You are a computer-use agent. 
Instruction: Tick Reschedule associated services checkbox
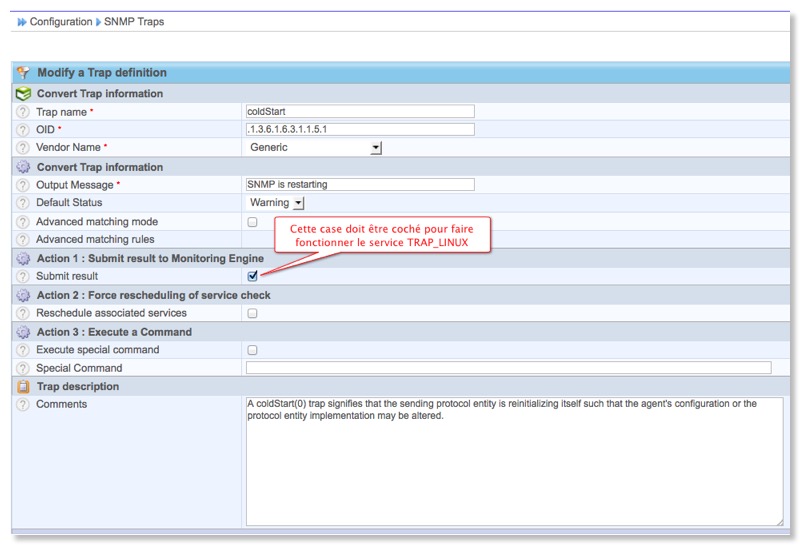(252, 313)
